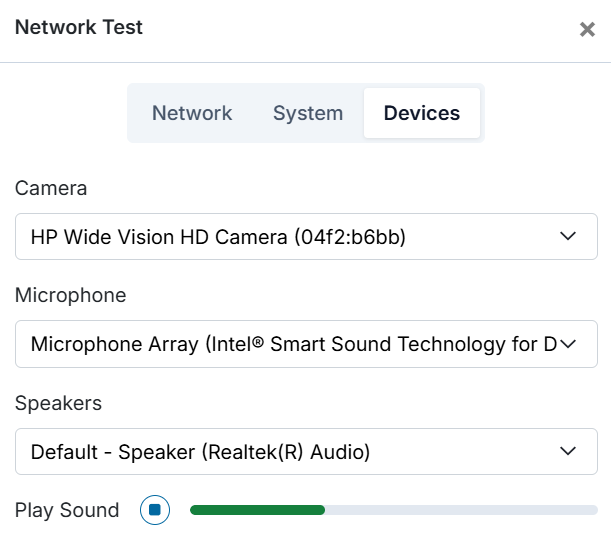Select the Devices tab
Image resolution: width=611 pixels, height=538 pixels.
tap(422, 113)
